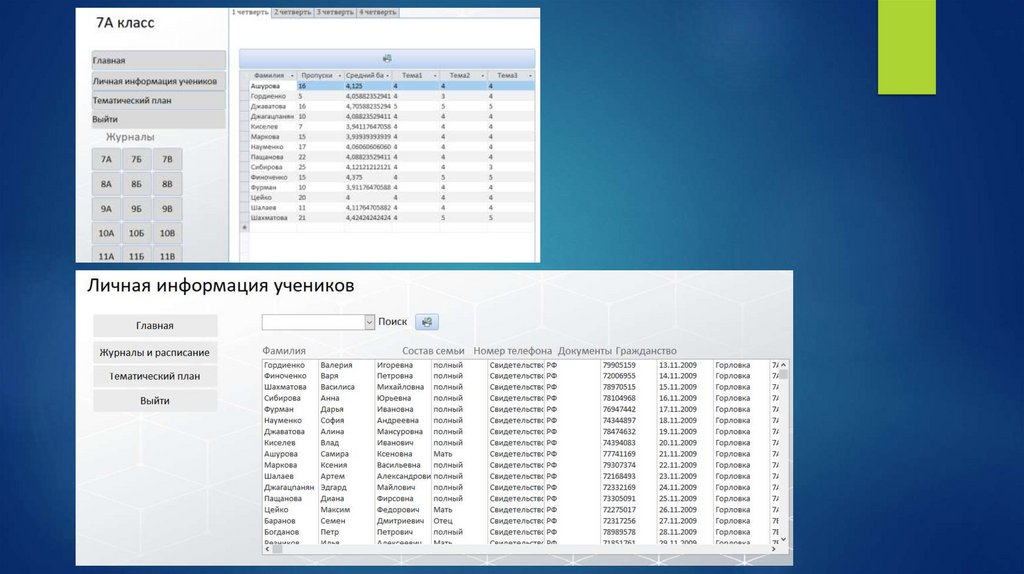Image resolution: width=1024 pixels, height=574 pixels.
Task: Select Богданов in the personal information list
Action: pos(281,532)
